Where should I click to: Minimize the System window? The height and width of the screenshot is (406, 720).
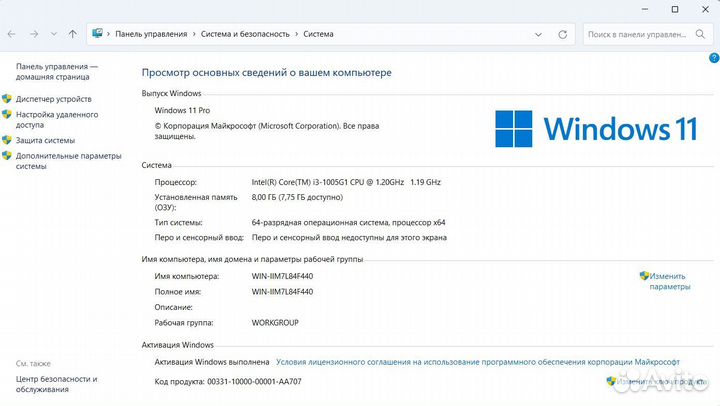(645, 9)
